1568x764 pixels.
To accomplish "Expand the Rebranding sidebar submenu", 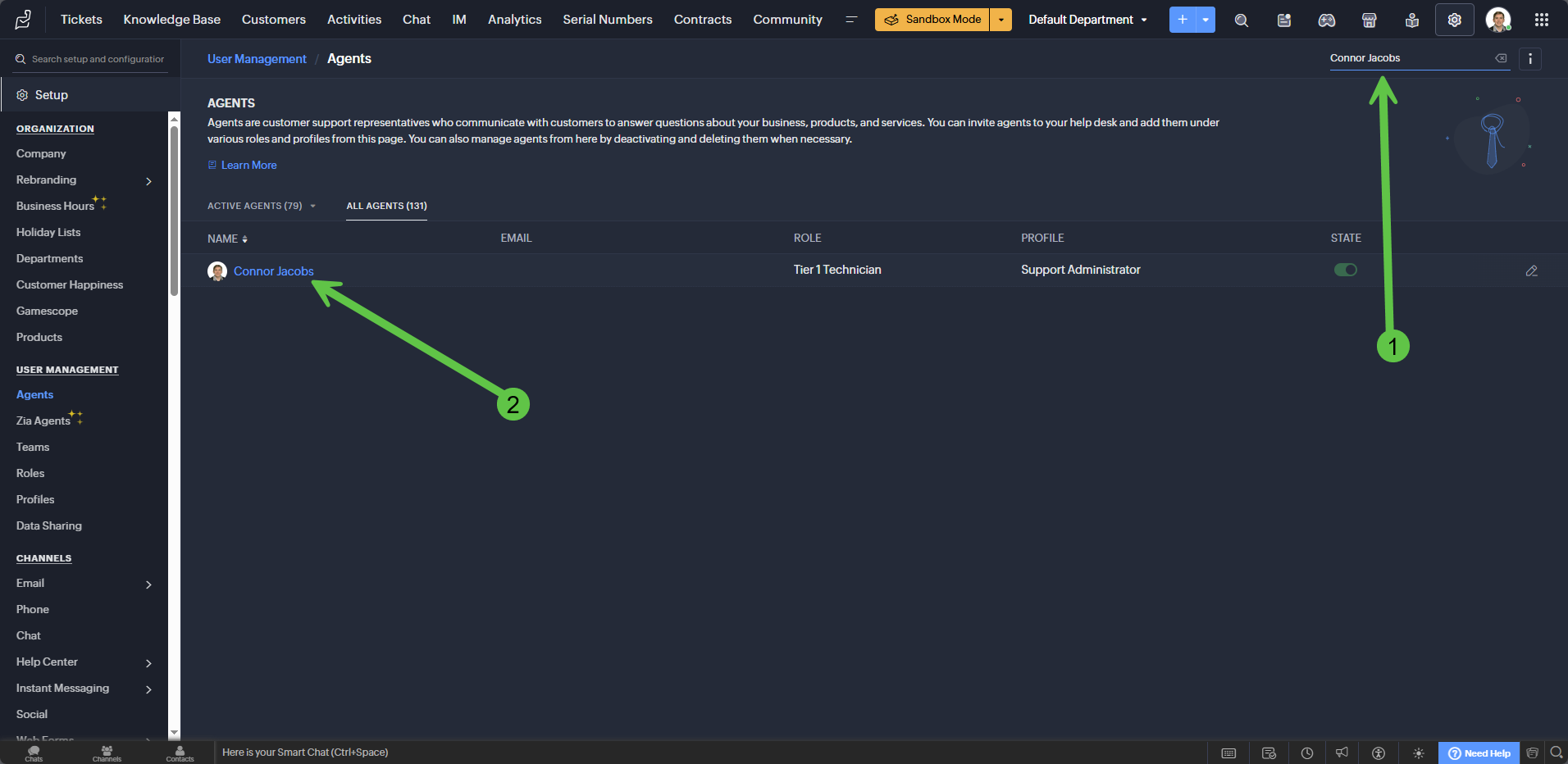I will [148, 180].
